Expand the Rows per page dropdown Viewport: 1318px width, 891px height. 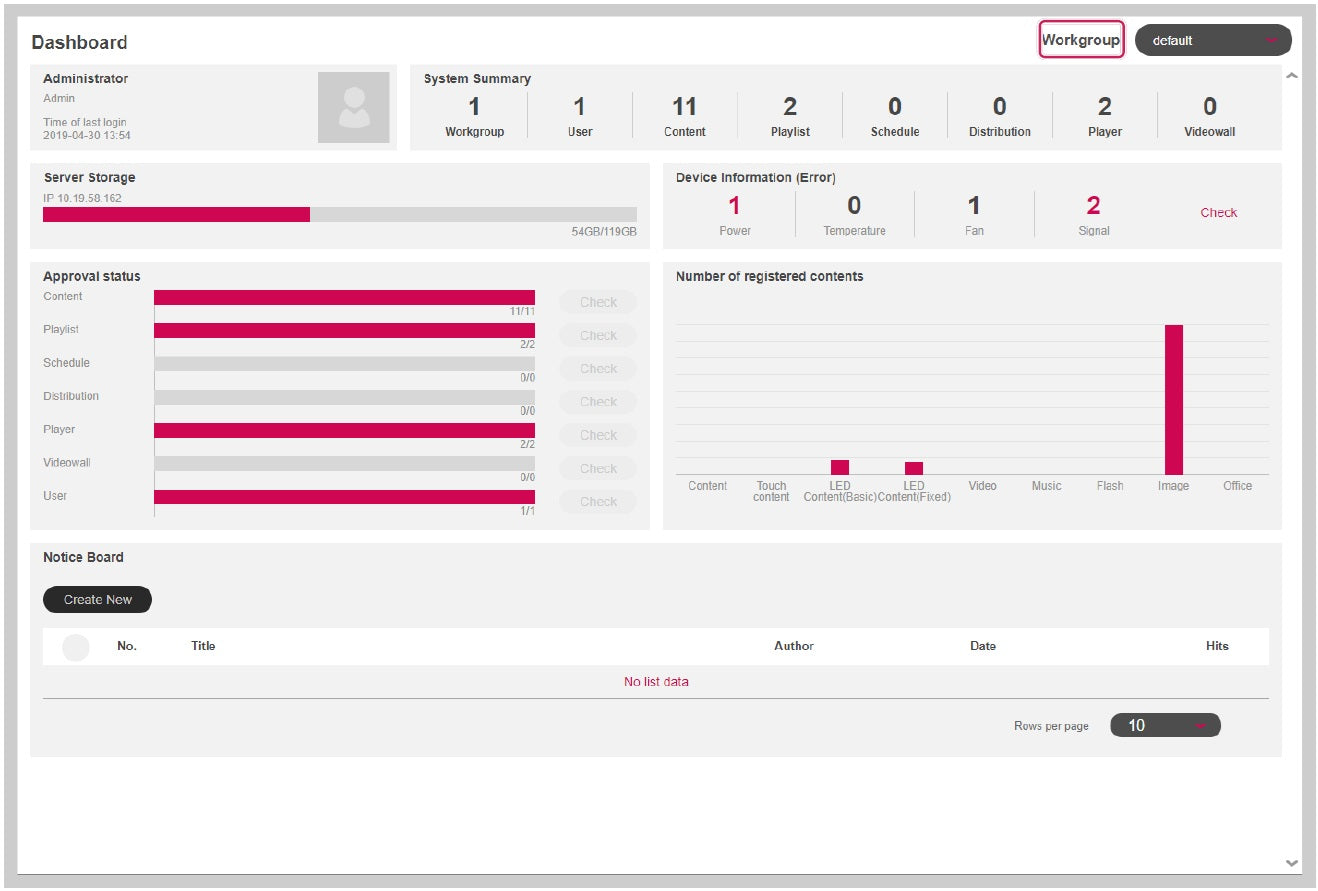click(x=1165, y=726)
